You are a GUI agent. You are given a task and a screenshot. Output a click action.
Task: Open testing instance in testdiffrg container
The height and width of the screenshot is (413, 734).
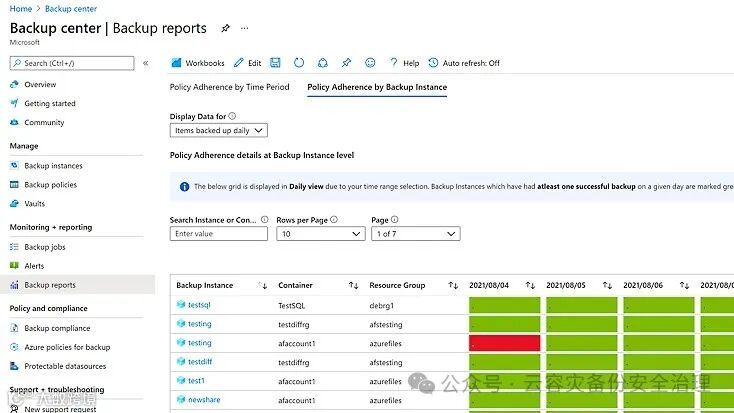199,324
